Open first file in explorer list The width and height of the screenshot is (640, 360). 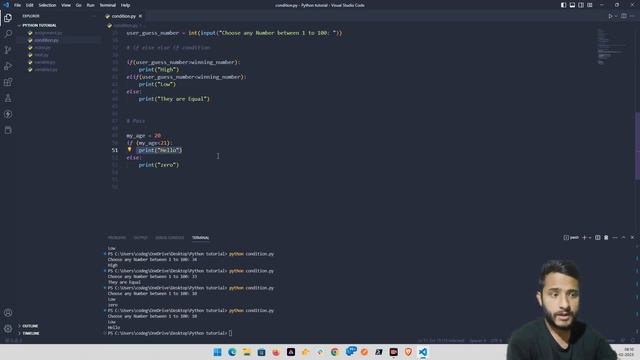coord(48,33)
